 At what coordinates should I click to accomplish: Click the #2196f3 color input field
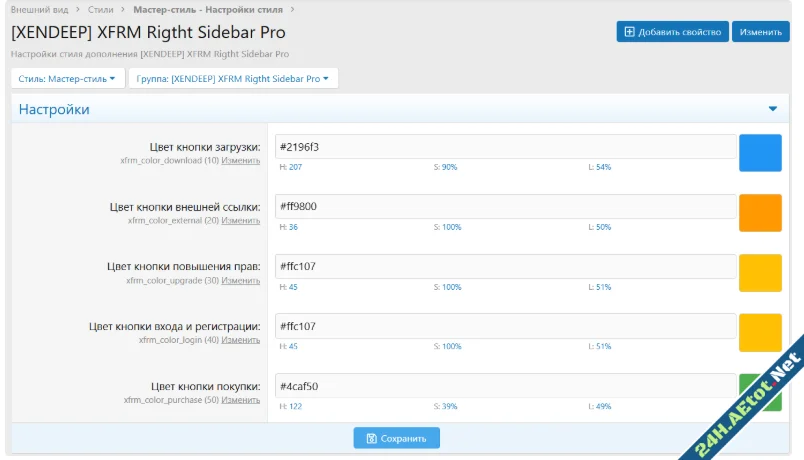pyautogui.click(x=503, y=147)
